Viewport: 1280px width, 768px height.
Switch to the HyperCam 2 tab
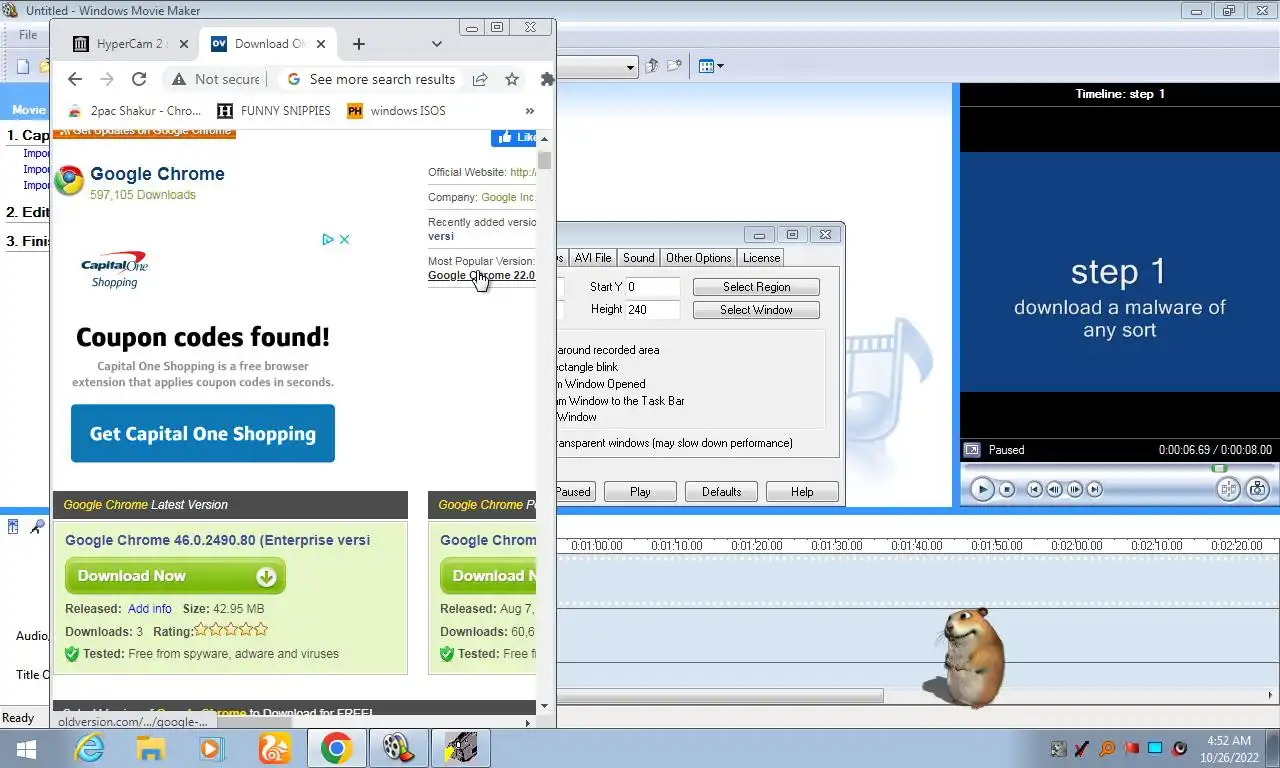[x=132, y=44]
